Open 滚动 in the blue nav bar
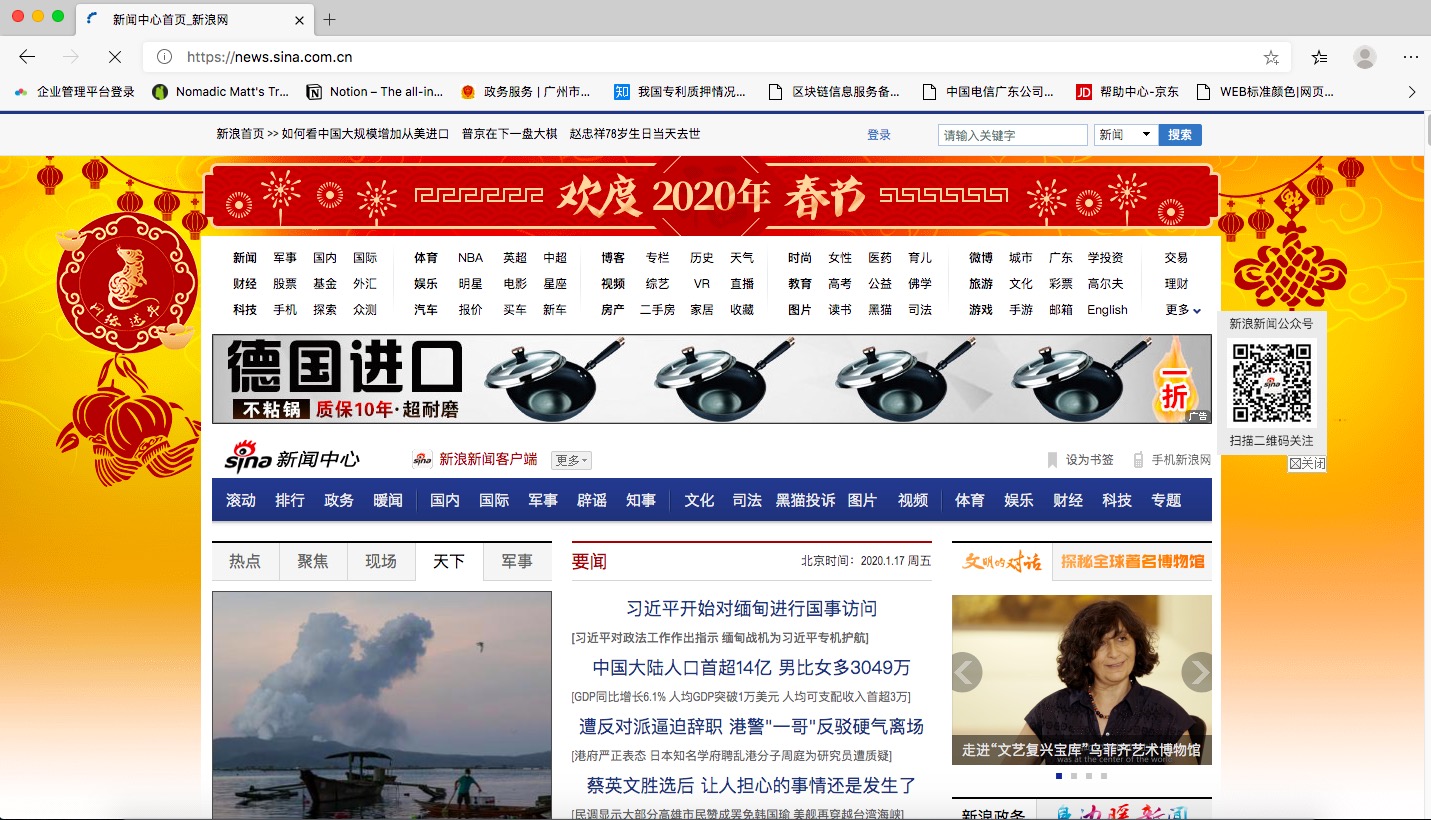Image resolution: width=1431 pixels, height=820 pixels. pyautogui.click(x=241, y=500)
